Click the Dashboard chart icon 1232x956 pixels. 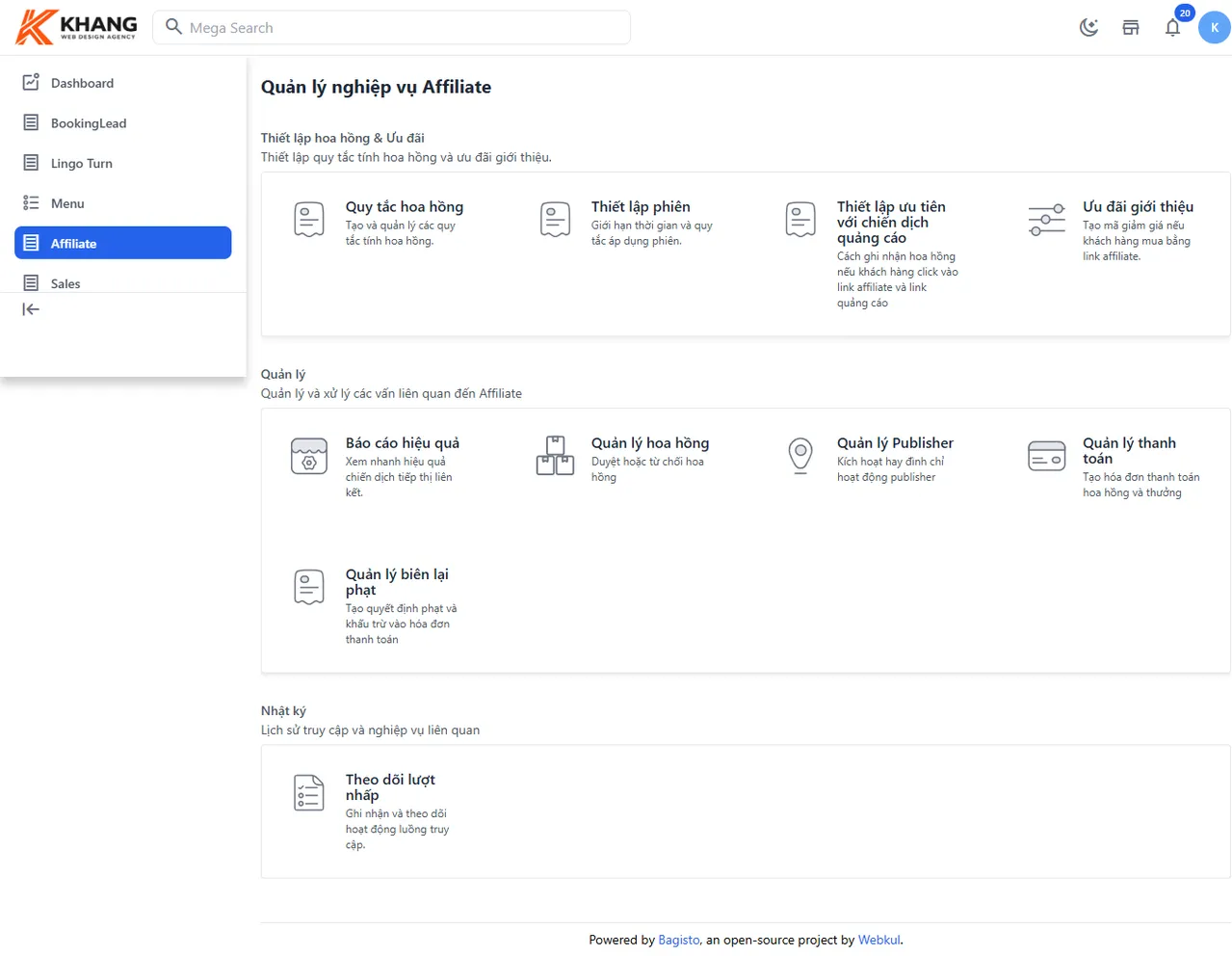[x=31, y=82]
